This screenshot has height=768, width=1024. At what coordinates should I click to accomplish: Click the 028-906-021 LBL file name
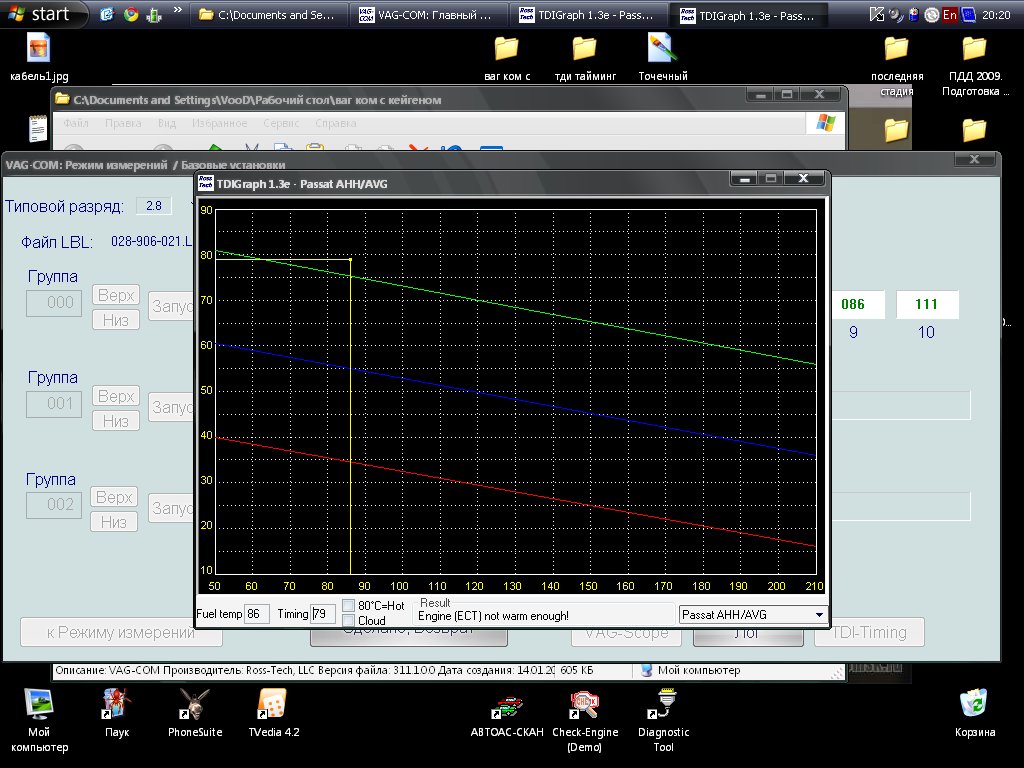(x=152, y=242)
